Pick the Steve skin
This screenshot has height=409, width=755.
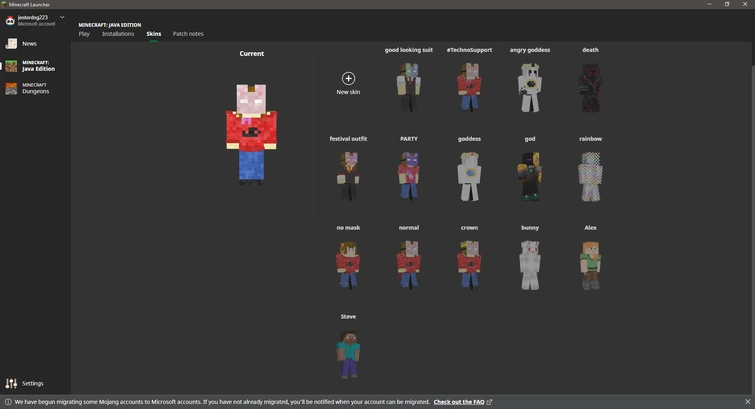(x=348, y=354)
